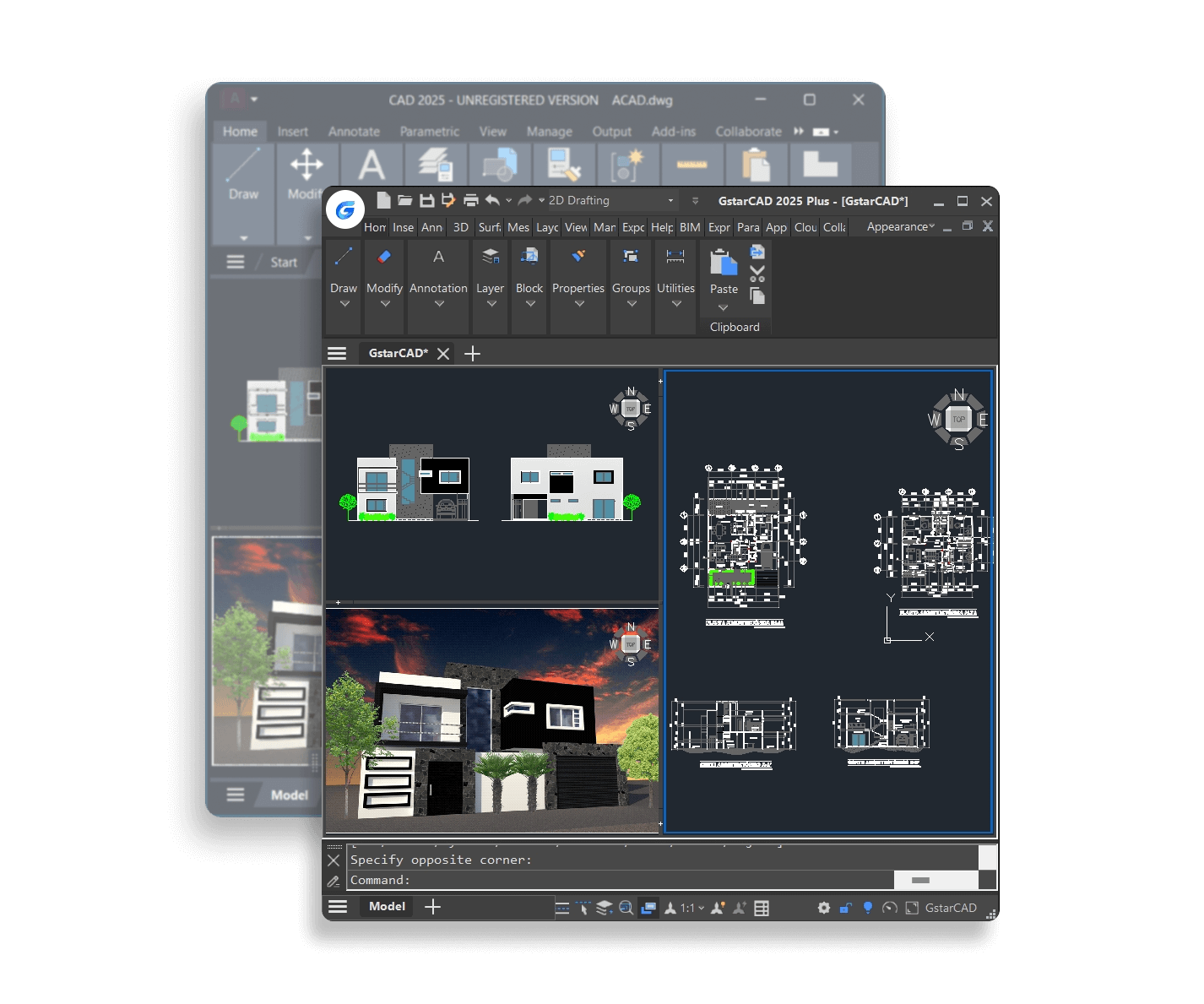
Task: Click the Model layout tab in GstarCAD
Action: click(x=387, y=906)
